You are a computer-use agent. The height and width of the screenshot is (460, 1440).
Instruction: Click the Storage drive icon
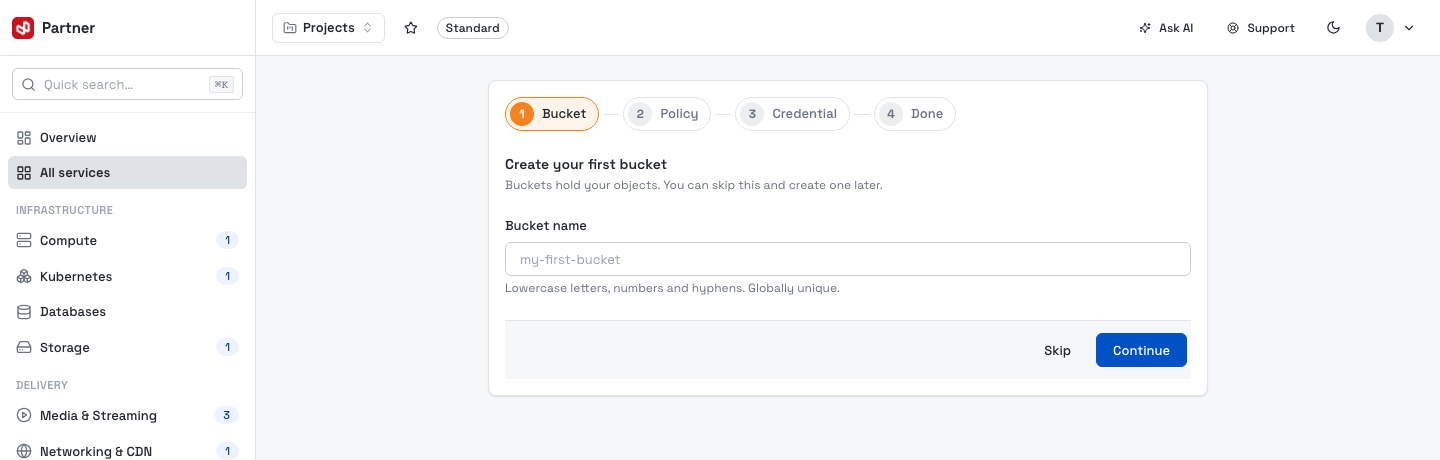point(24,347)
